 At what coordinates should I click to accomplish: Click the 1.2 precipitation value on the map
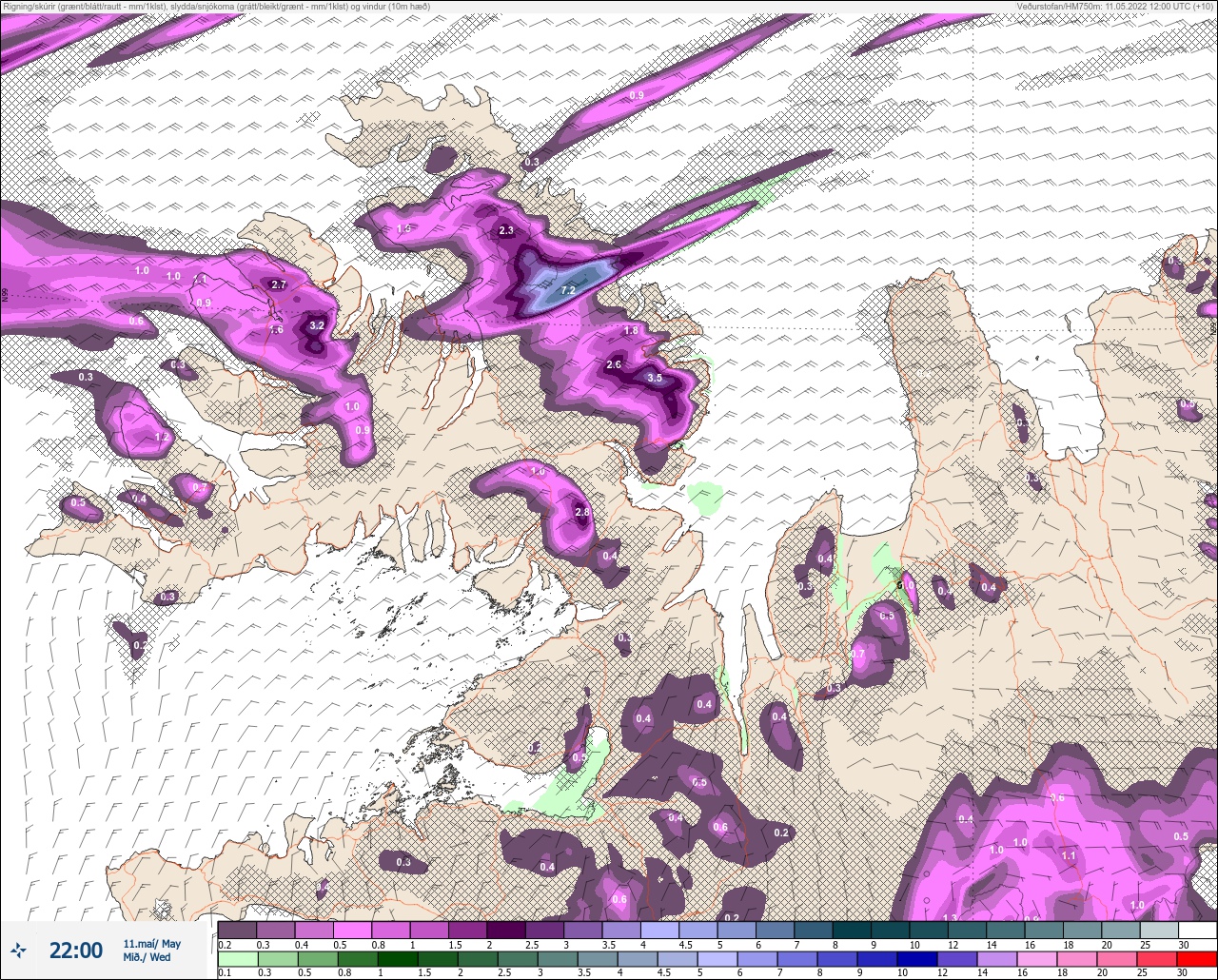[162, 438]
